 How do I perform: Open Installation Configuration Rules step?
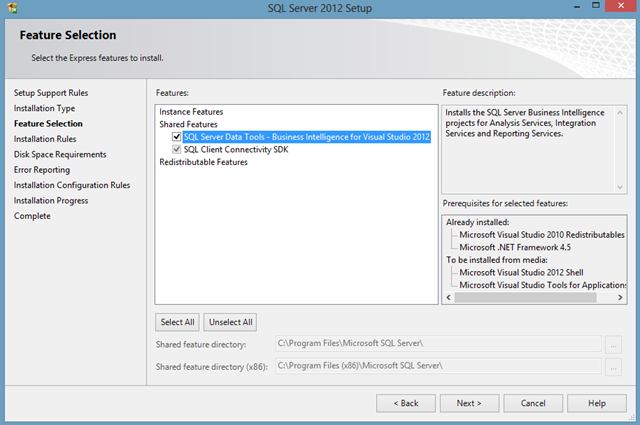point(72,185)
